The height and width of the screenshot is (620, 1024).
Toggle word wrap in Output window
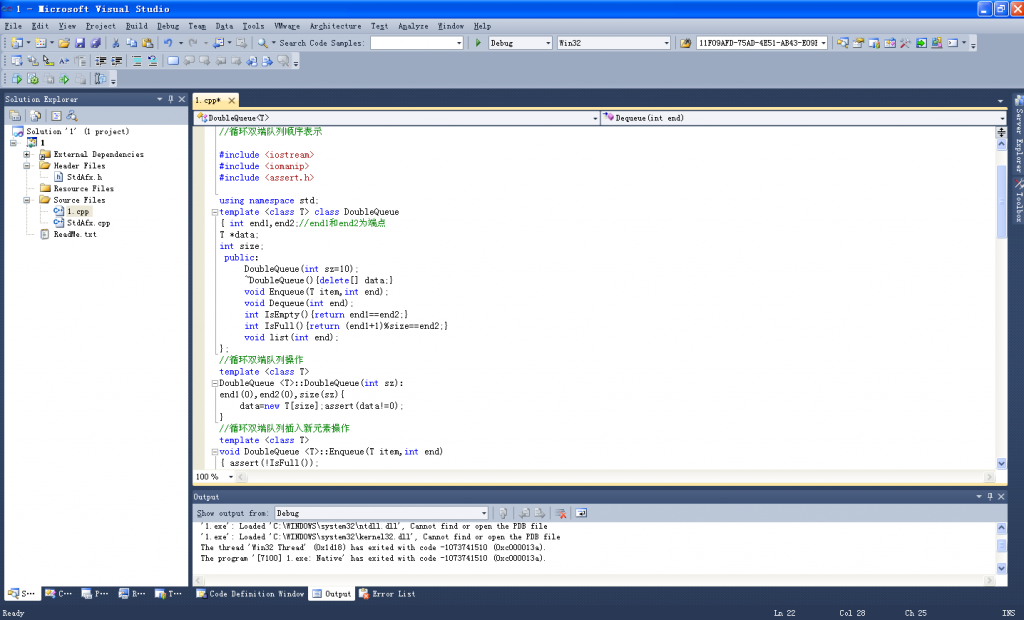pyautogui.click(x=581, y=513)
